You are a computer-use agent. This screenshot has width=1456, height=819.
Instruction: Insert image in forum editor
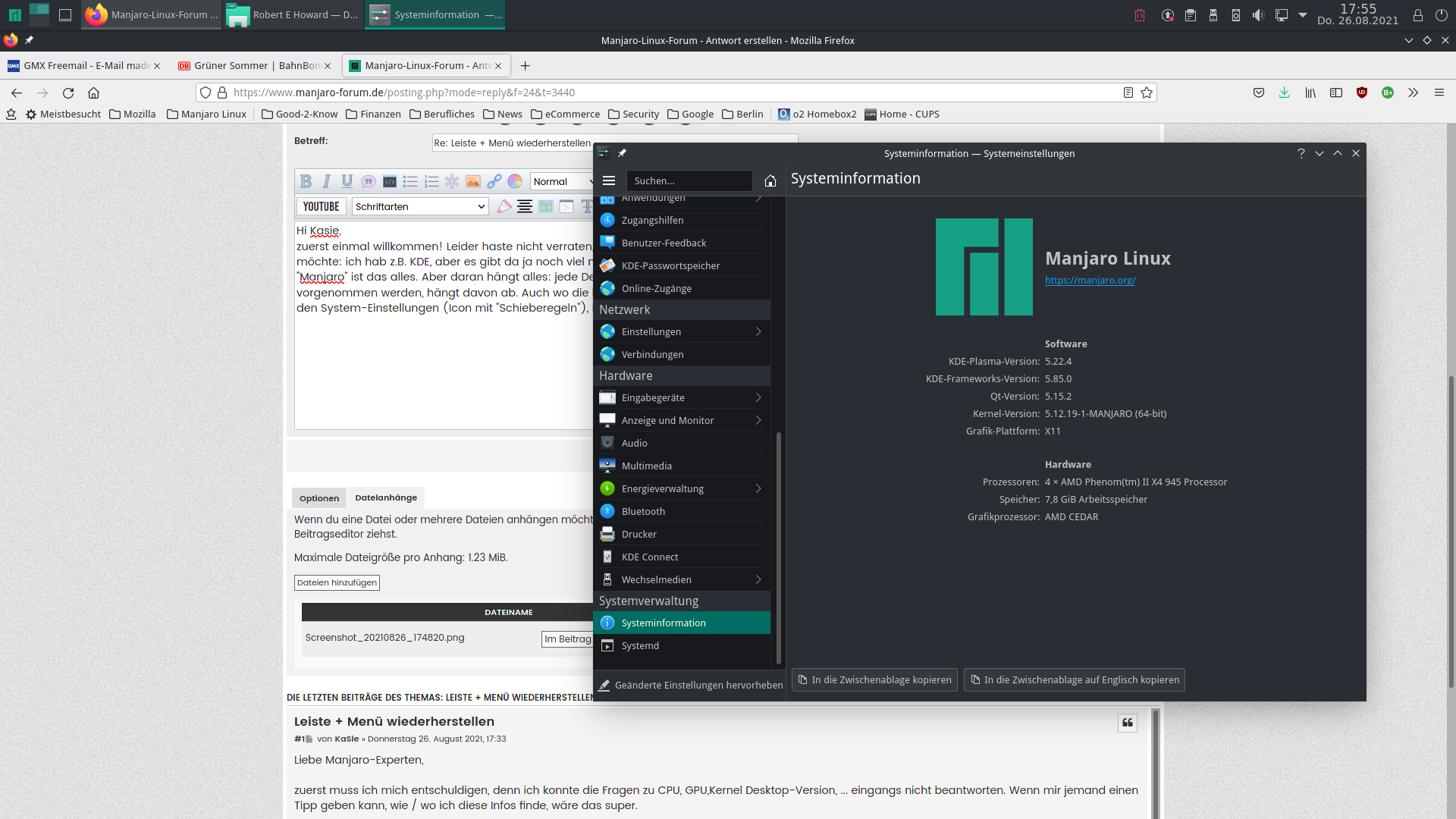click(x=473, y=181)
